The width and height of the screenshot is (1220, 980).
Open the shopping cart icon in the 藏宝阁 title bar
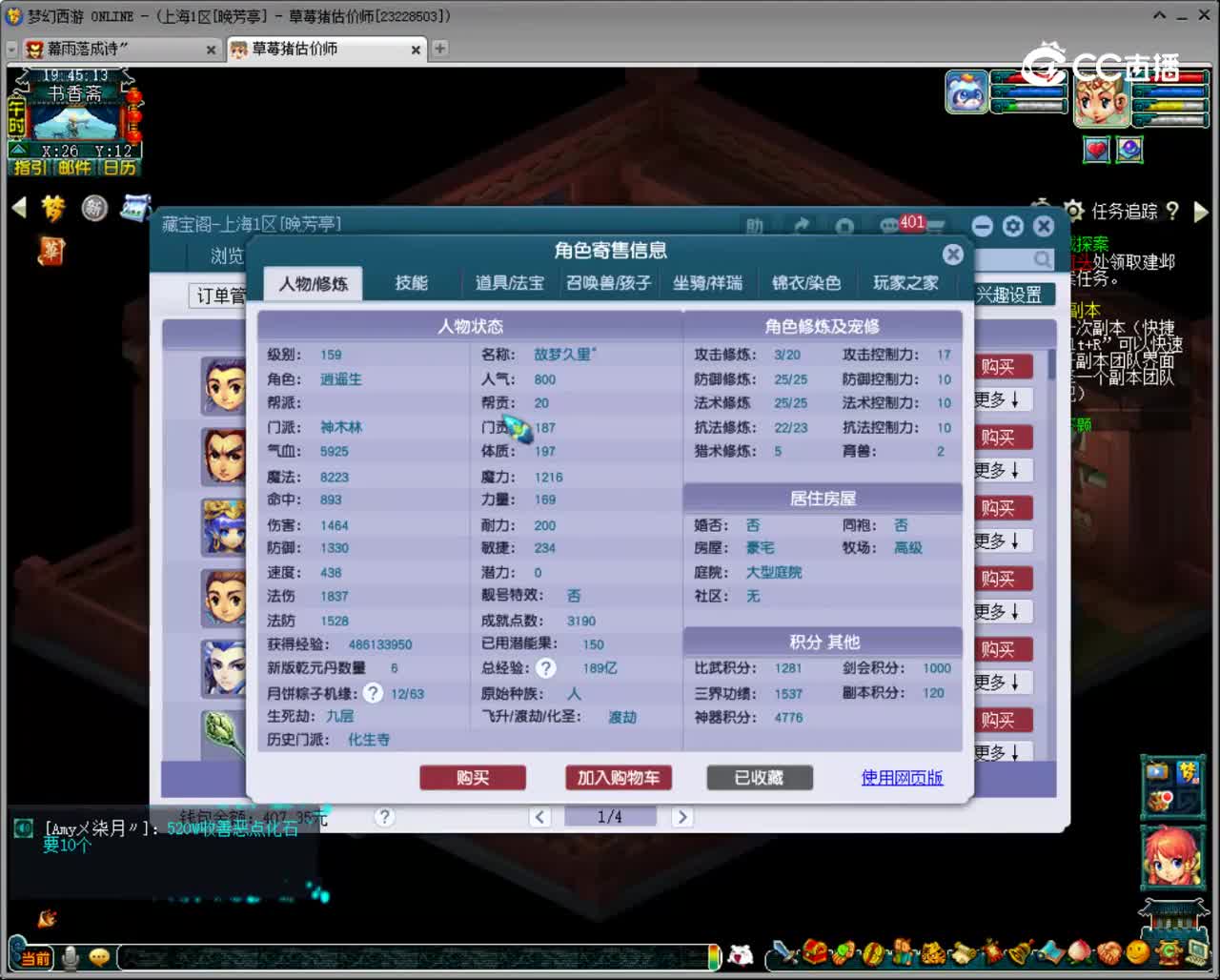pos(936,227)
